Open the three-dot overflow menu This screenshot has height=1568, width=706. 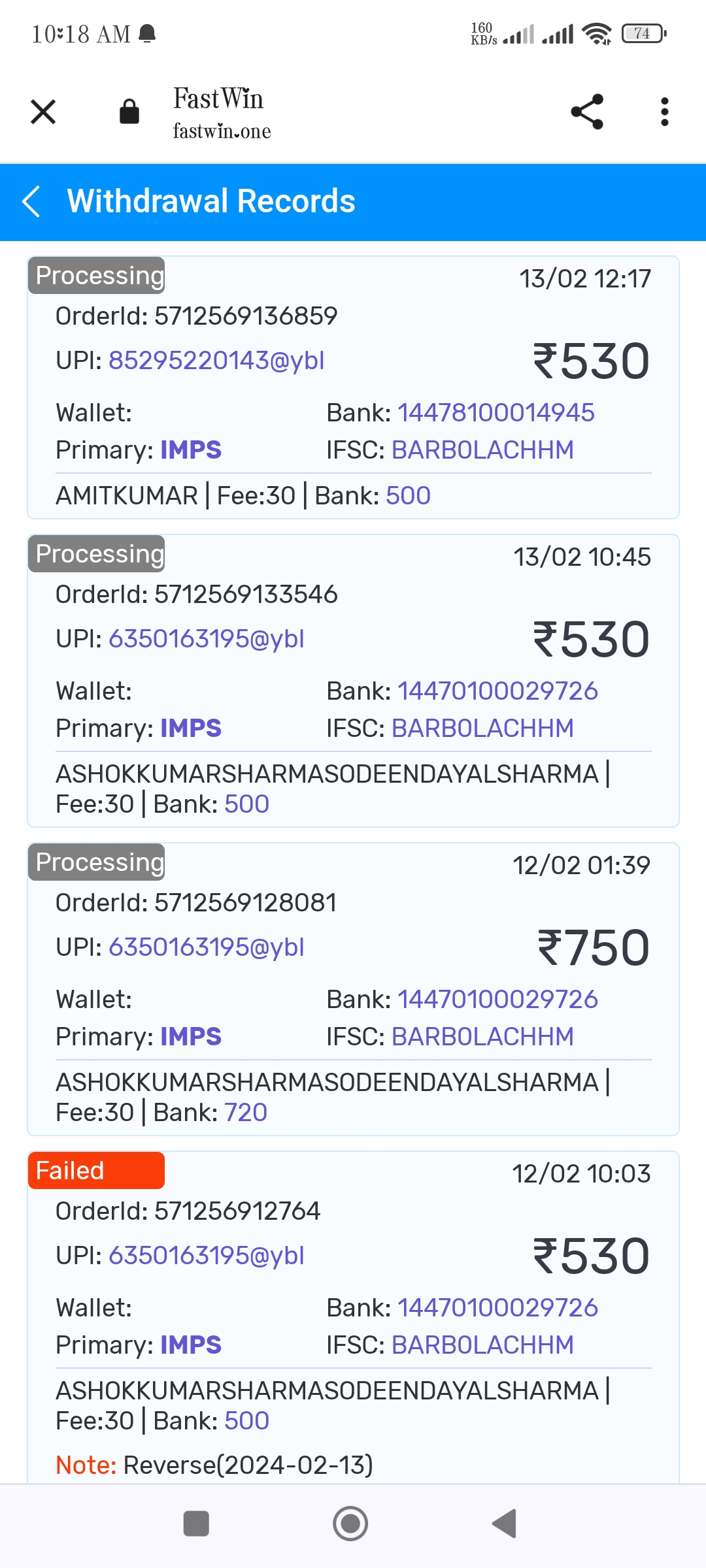click(x=664, y=112)
